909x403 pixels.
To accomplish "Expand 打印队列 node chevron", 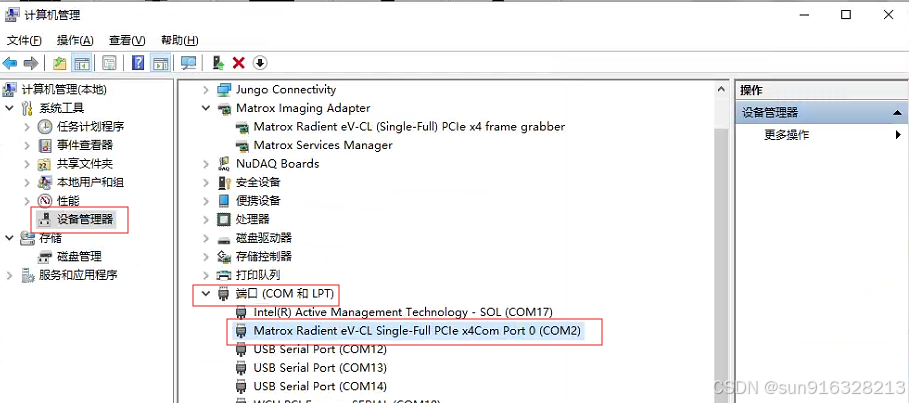I will 205,275.
